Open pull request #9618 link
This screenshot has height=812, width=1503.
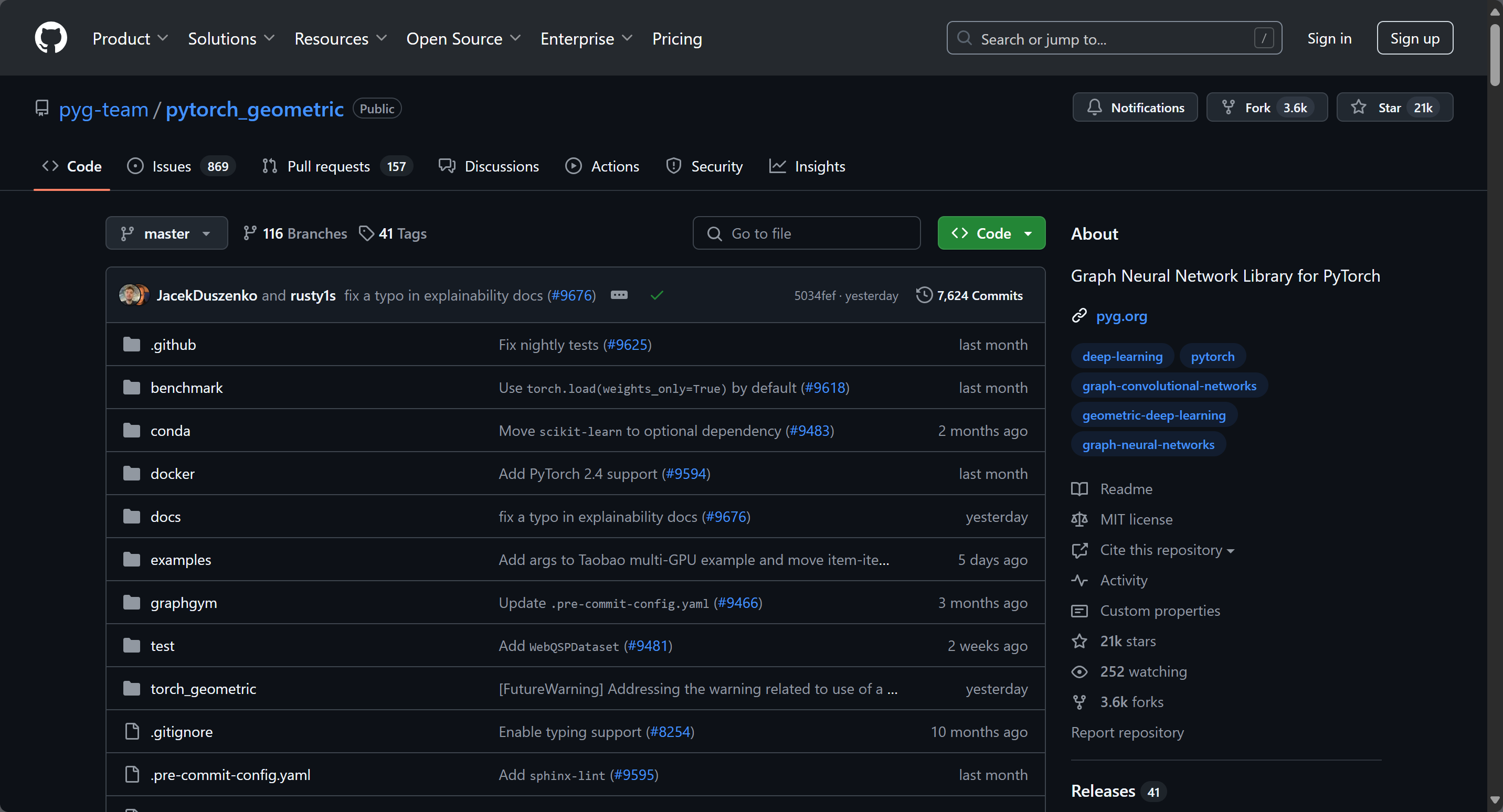825,387
